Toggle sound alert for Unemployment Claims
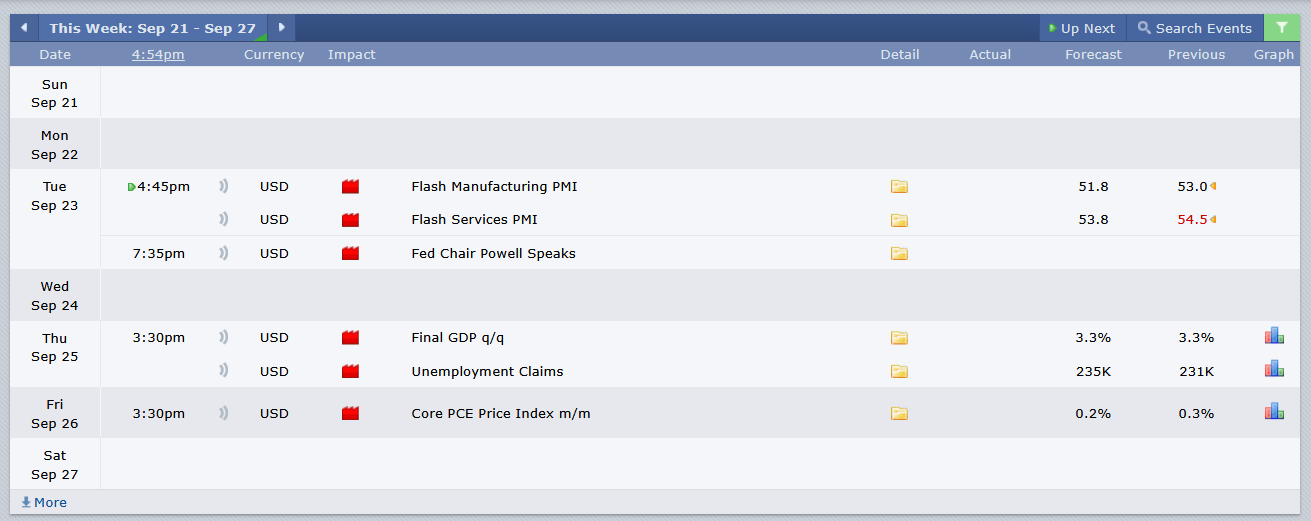Screen dimensions: 1311x521 (x=224, y=371)
